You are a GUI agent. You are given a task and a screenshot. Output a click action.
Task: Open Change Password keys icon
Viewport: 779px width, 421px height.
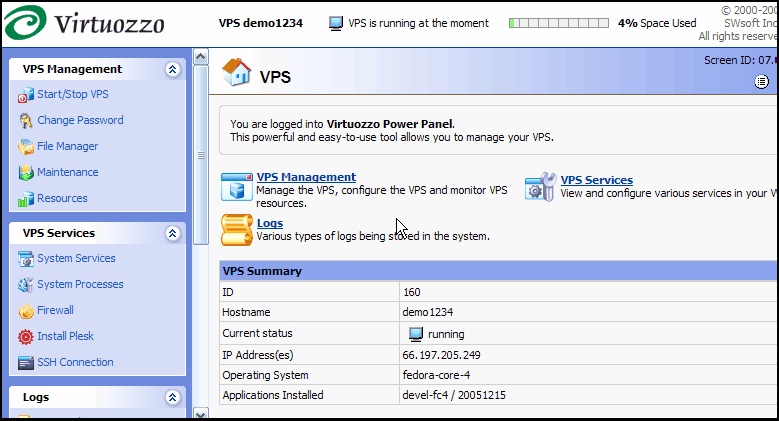(x=26, y=121)
